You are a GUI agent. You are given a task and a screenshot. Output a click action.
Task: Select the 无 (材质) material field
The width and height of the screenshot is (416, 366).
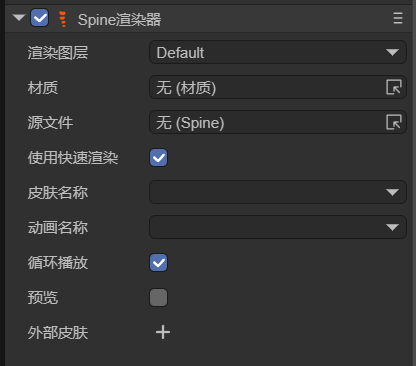[x=278, y=87]
